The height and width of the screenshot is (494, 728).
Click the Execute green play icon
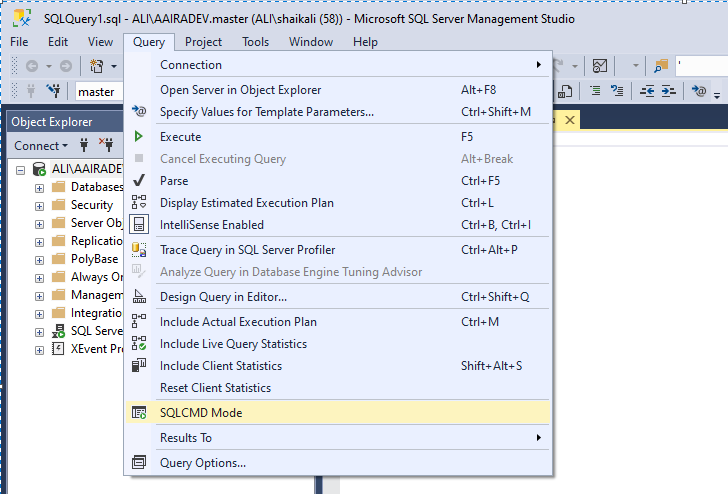(x=138, y=136)
